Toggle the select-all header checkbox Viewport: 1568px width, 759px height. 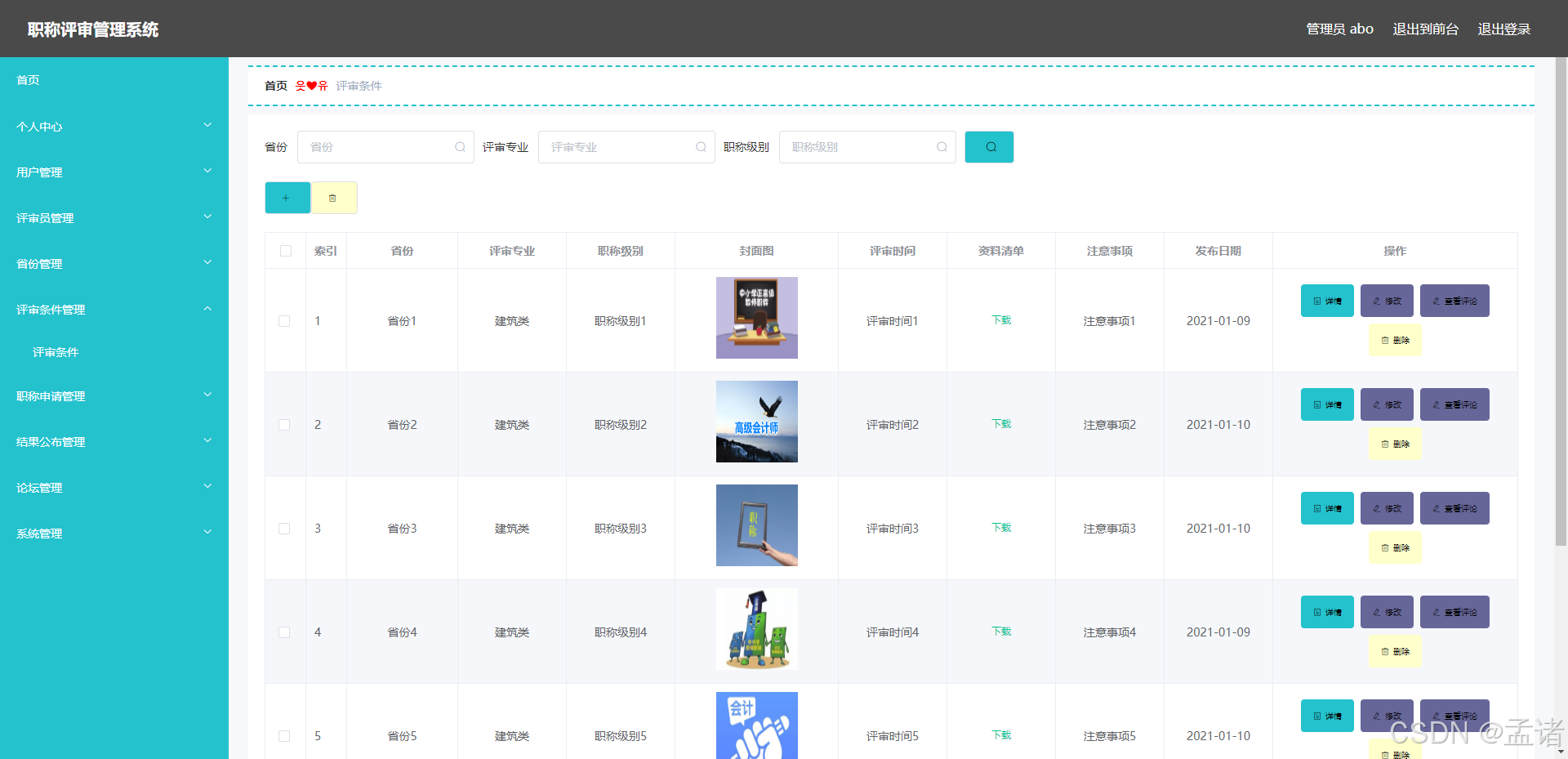(x=286, y=251)
